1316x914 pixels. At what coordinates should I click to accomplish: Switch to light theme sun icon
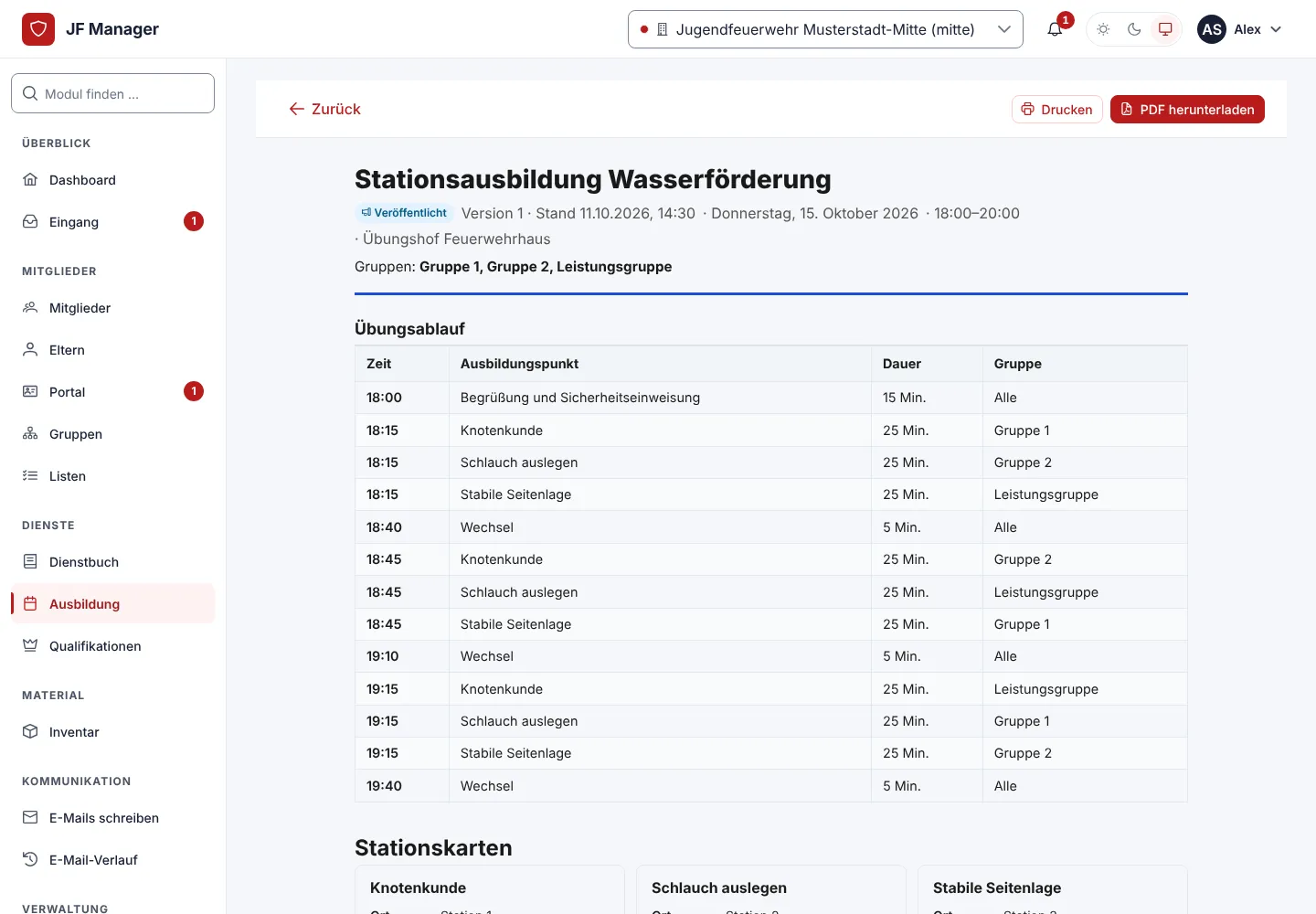pyautogui.click(x=1103, y=29)
